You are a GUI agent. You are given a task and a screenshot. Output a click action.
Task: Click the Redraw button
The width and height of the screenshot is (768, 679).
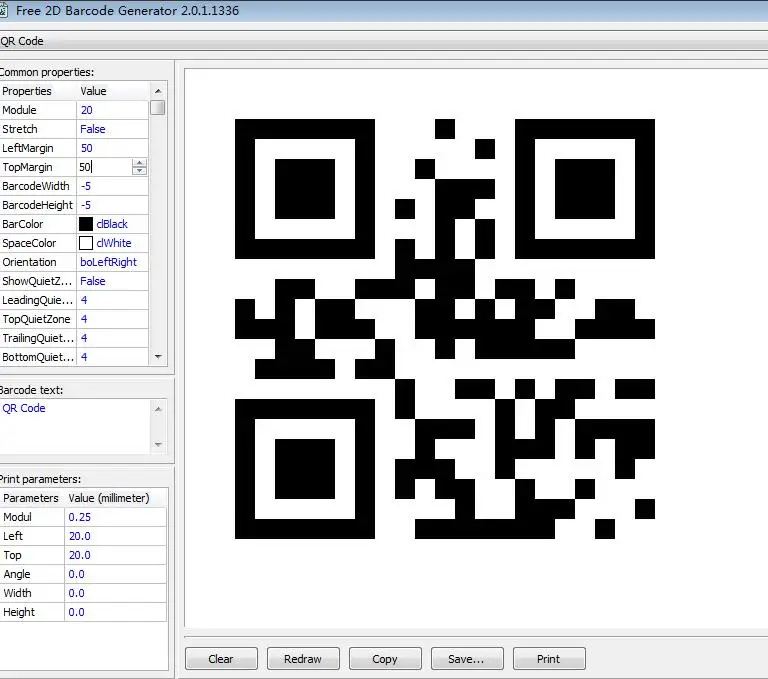click(x=303, y=658)
